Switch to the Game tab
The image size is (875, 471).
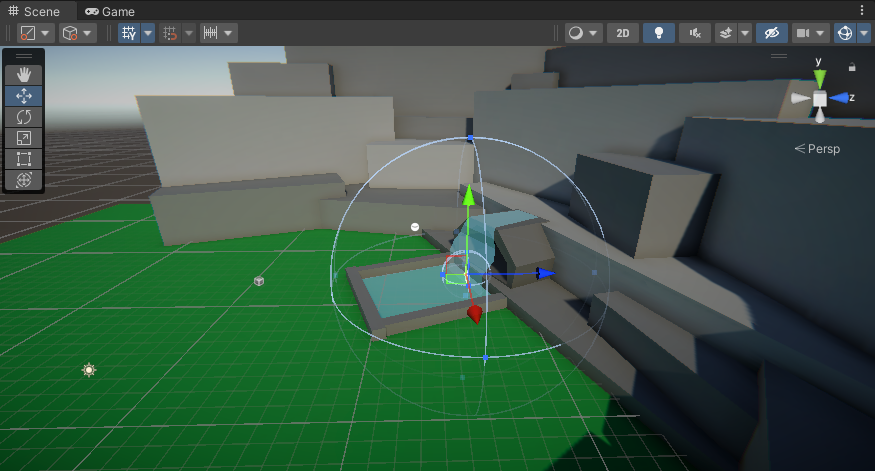pyautogui.click(x=110, y=11)
